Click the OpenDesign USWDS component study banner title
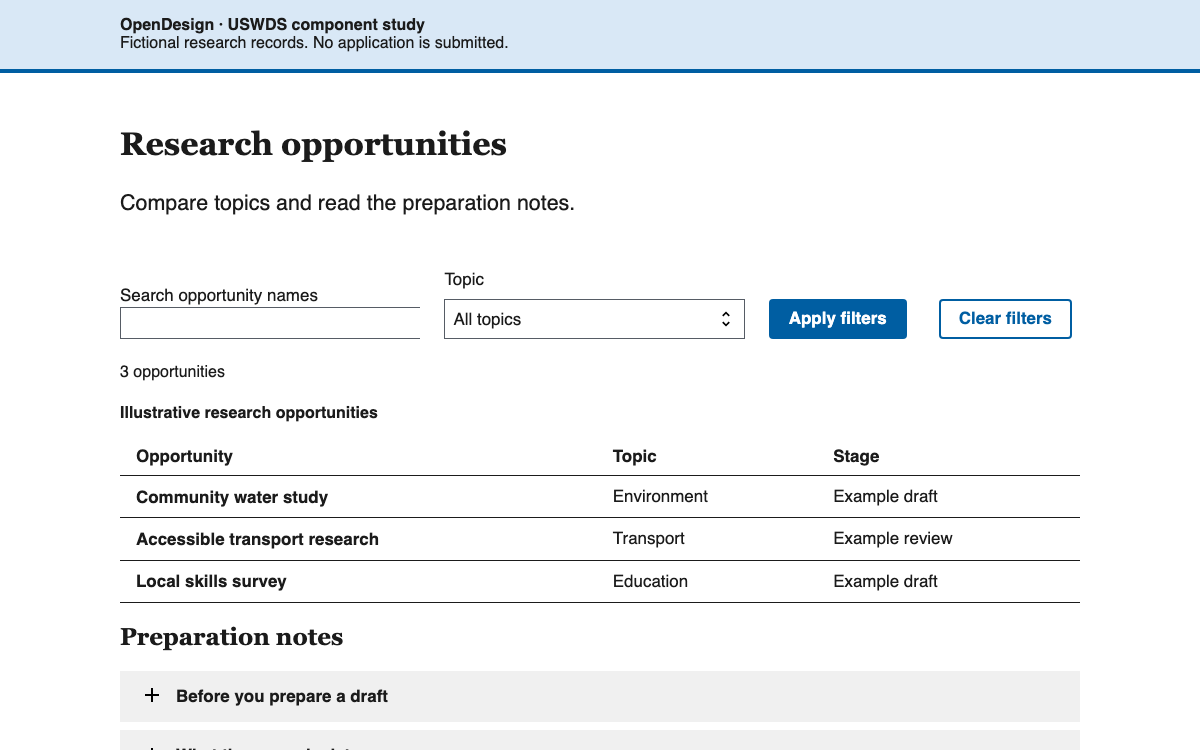Viewport: 1200px width, 750px height. [x=272, y=24]
